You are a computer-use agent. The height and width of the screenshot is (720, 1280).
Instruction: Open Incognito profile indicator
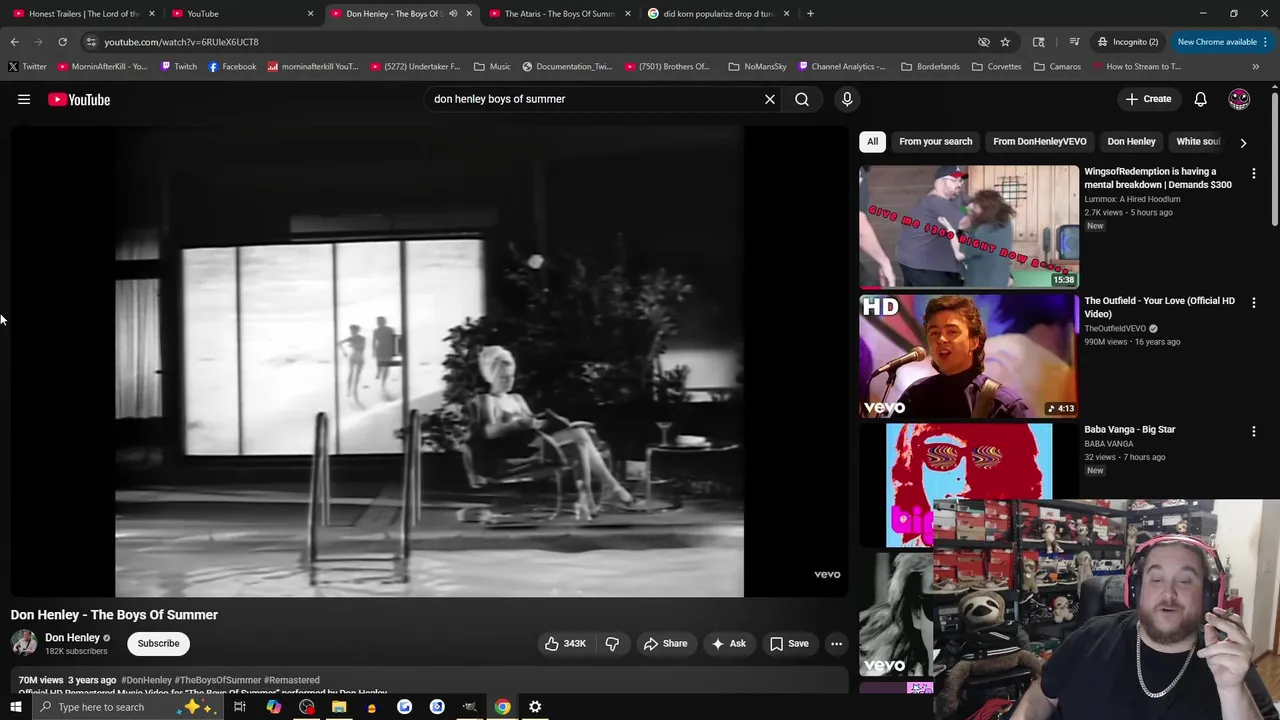coord(1127,42)
